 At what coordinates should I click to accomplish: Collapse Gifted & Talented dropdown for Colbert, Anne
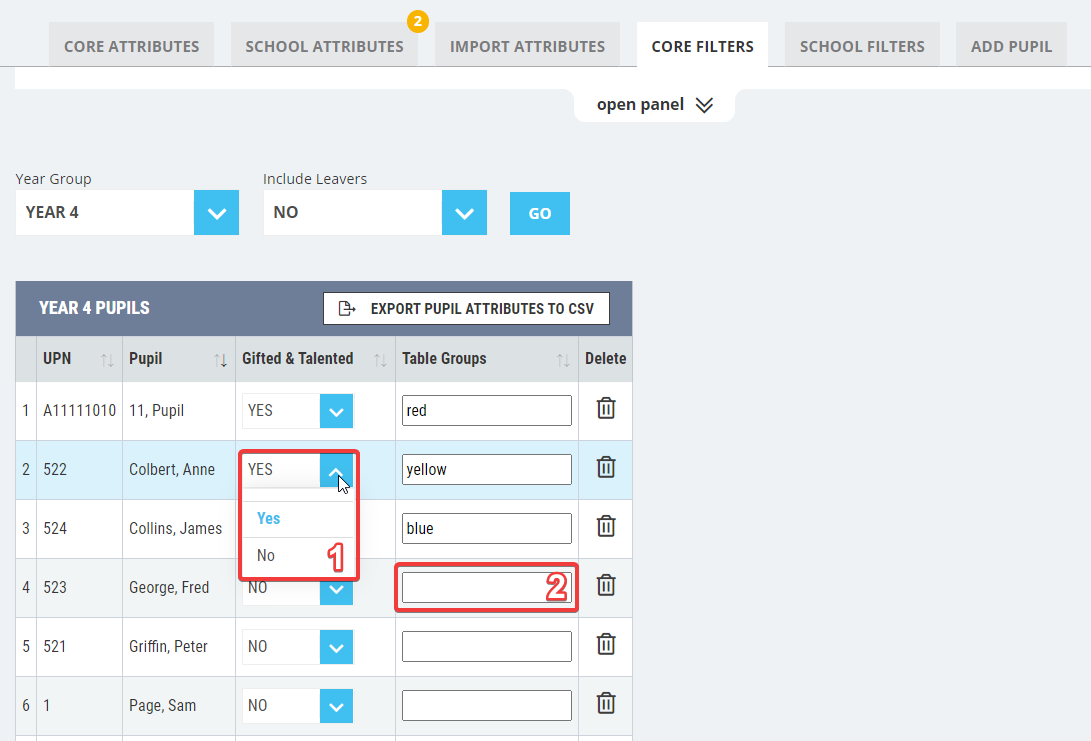(336, 470)
